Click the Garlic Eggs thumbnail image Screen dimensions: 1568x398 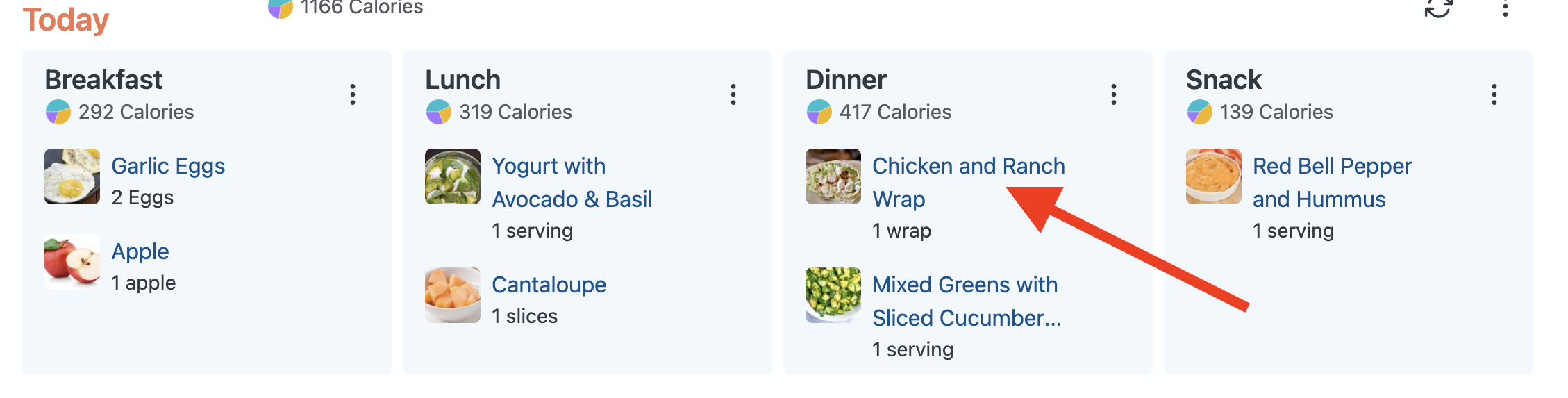pos(72,176)
